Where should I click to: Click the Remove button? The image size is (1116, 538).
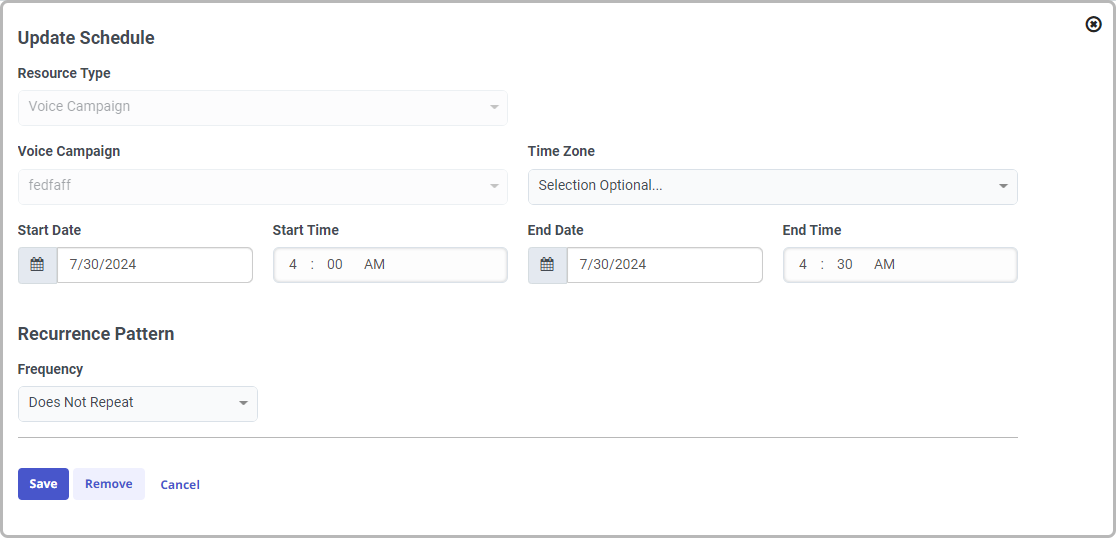pos(109,484)
